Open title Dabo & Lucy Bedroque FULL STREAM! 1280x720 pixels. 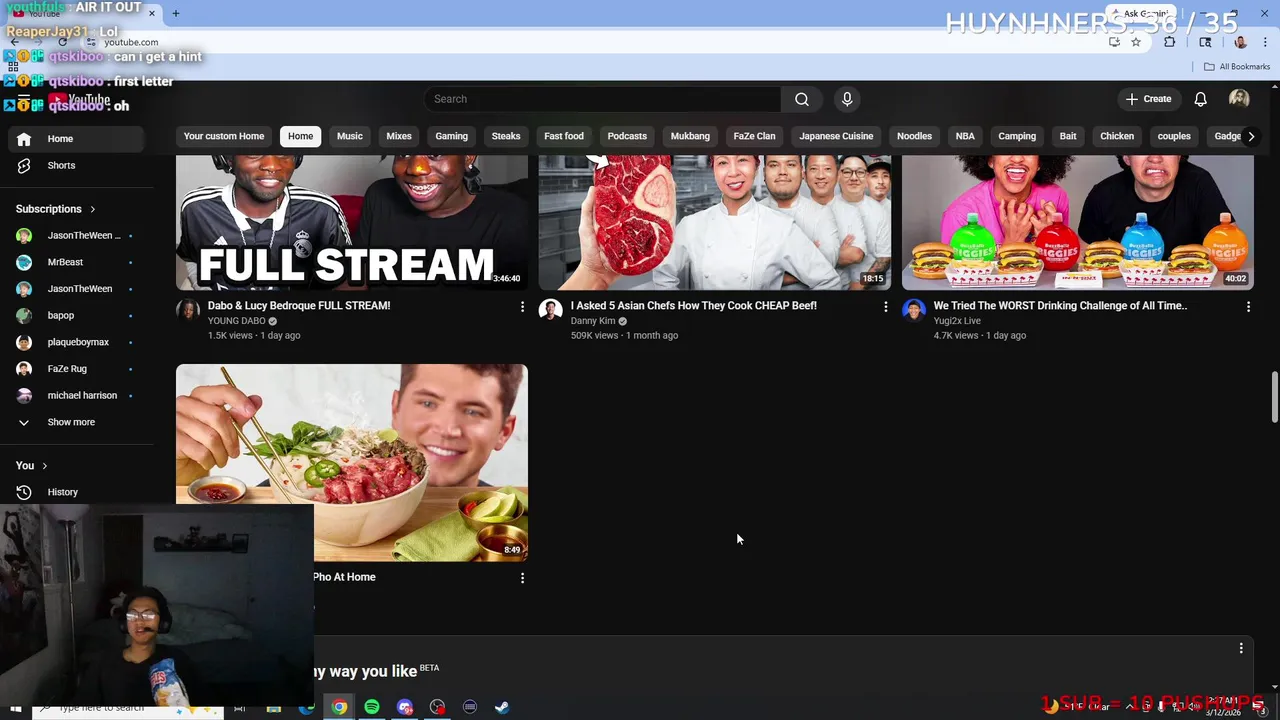(x=299, y=306)
